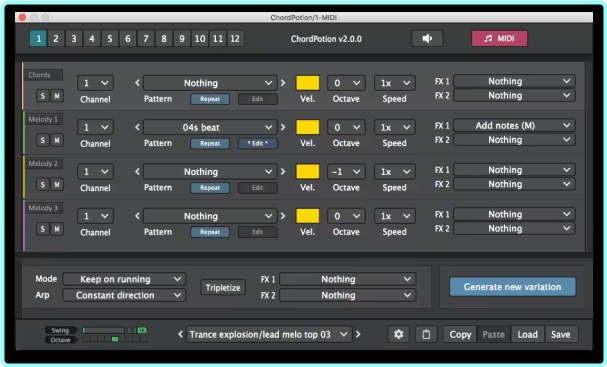Click the Copy button

[460, 334]
